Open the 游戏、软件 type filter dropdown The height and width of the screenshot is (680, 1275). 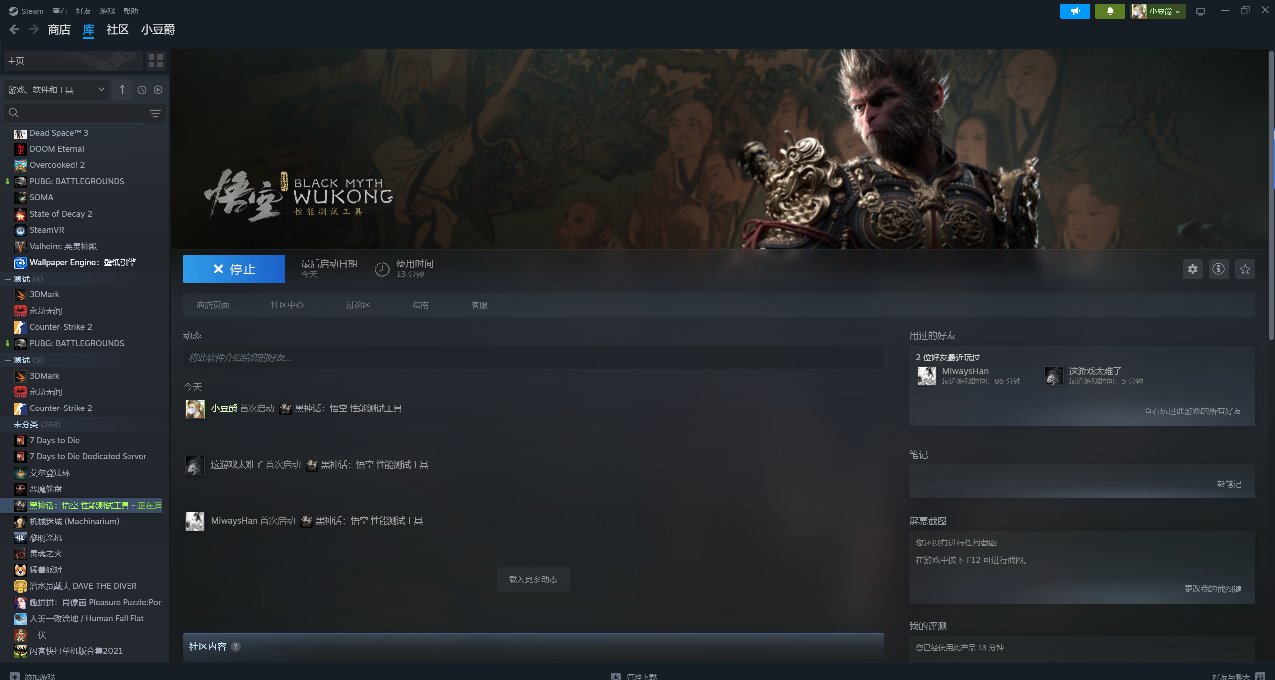[56, 90]
